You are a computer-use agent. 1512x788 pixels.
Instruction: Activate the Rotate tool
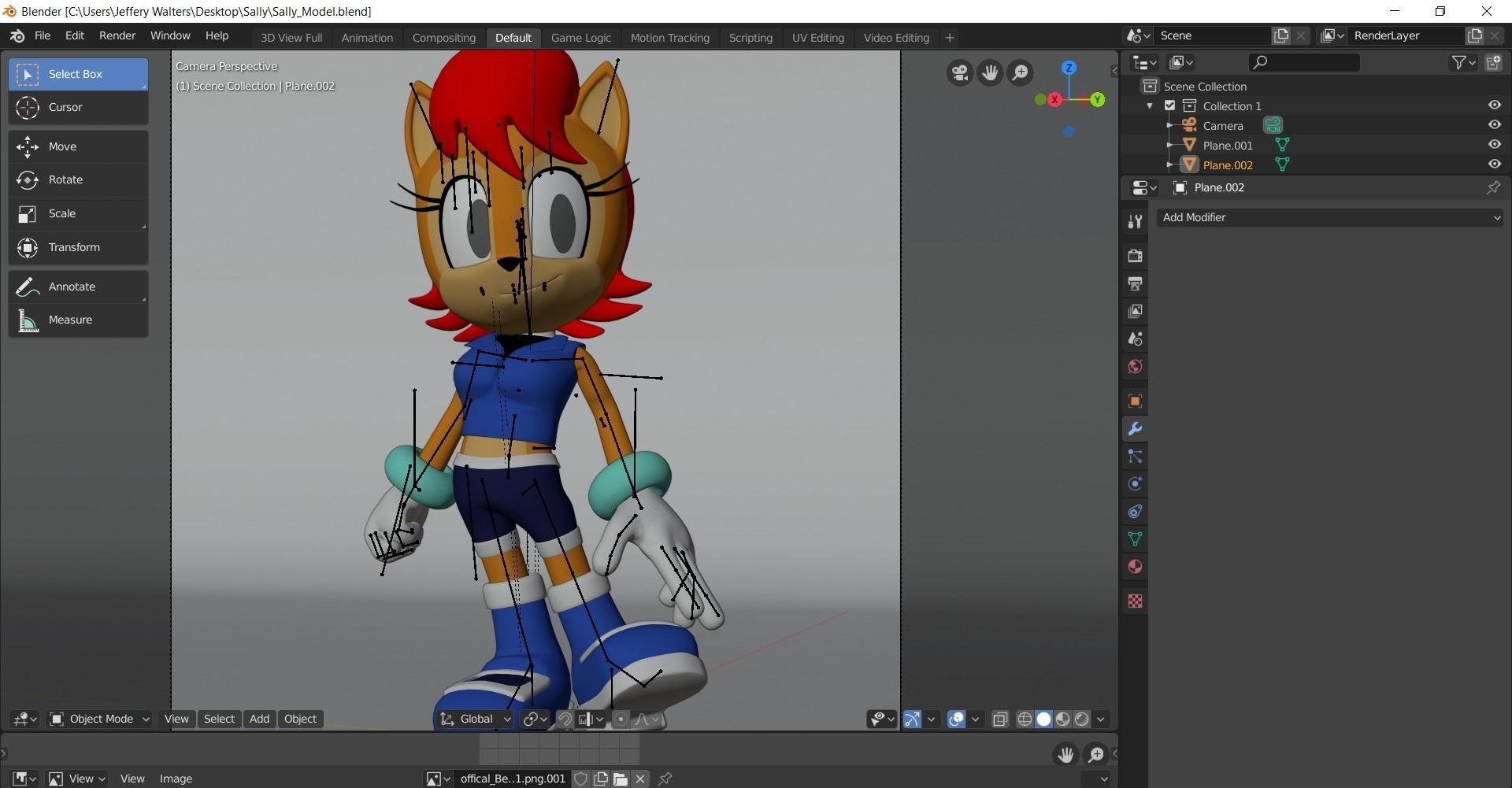tap(78, 179)
